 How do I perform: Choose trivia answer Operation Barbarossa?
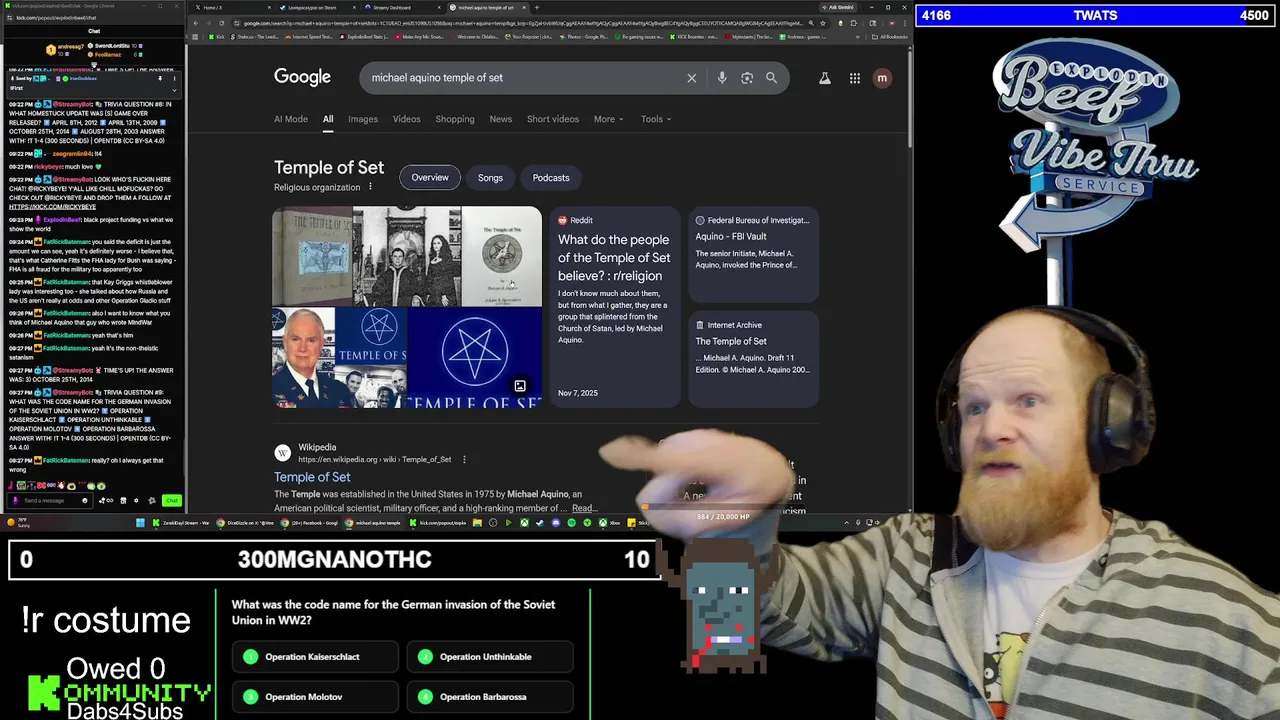[x=490, y=697]
